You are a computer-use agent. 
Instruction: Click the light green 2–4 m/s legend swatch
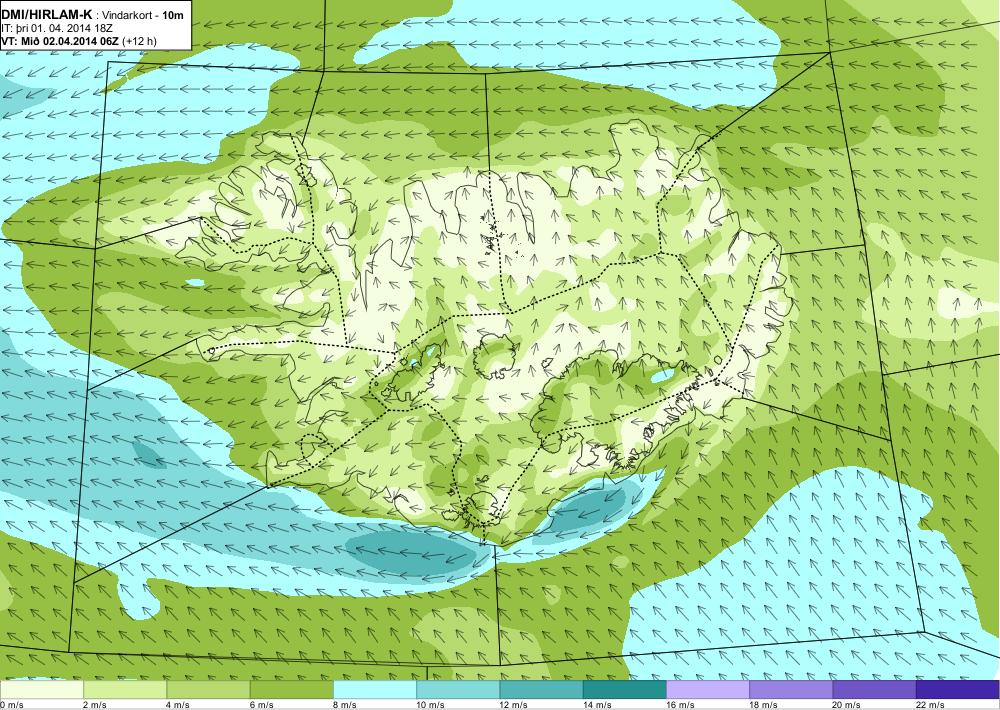click(125, 690)
